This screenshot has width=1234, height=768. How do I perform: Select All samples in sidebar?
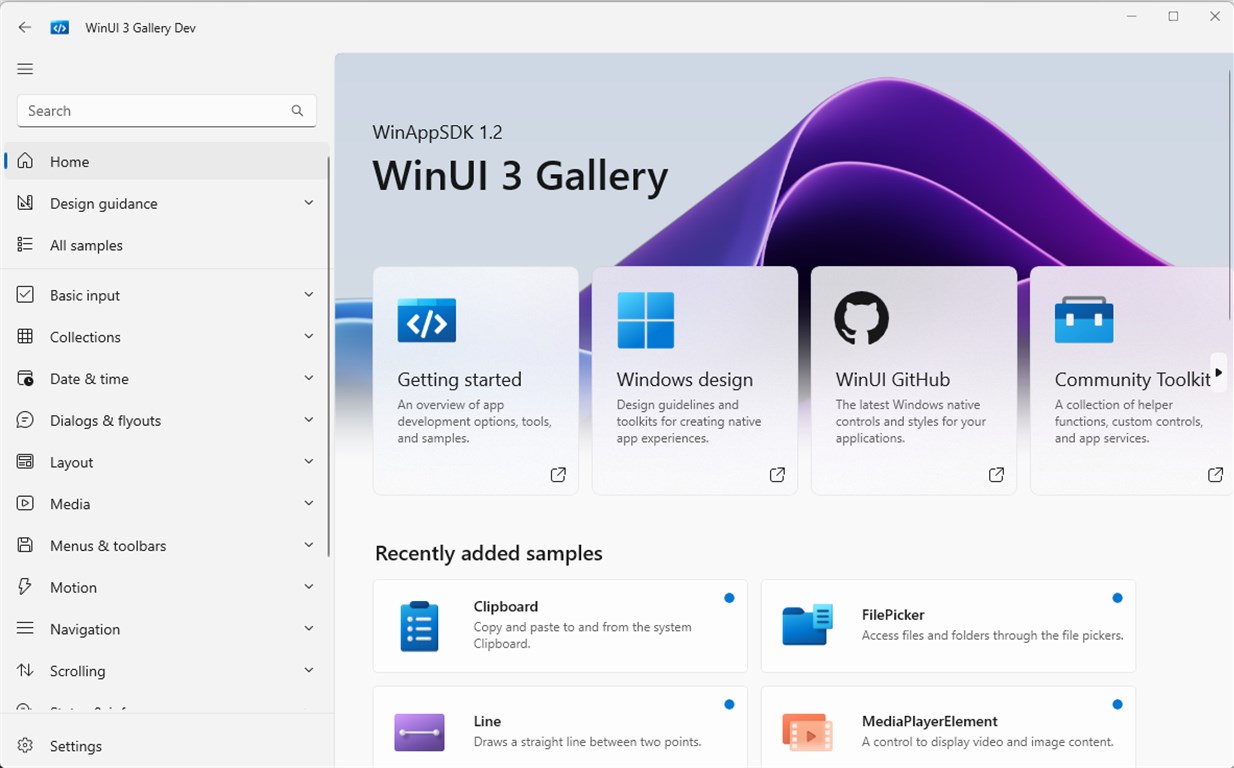[x=166, y=245]
